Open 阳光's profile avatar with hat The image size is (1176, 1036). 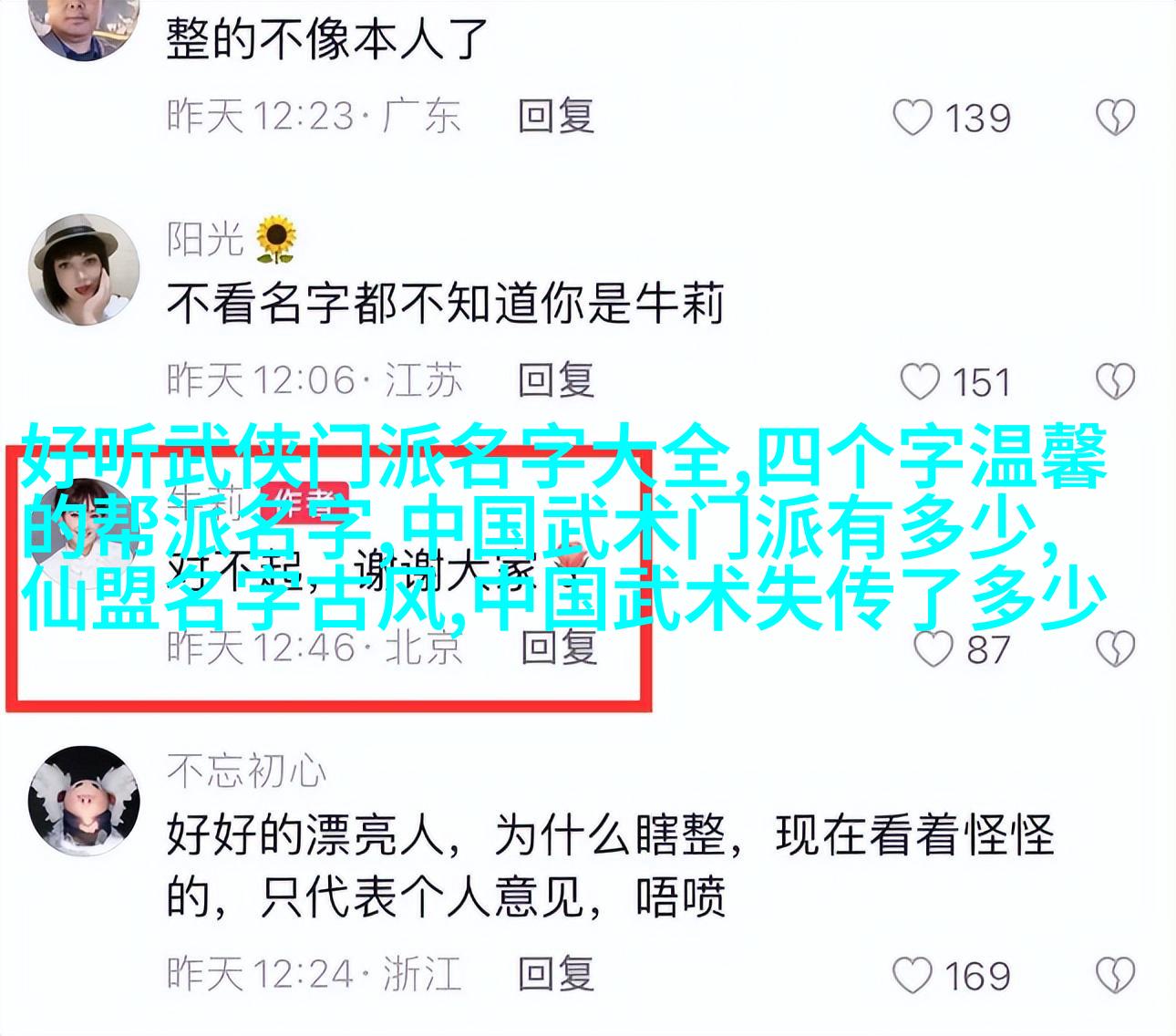[x=84, y=271]
